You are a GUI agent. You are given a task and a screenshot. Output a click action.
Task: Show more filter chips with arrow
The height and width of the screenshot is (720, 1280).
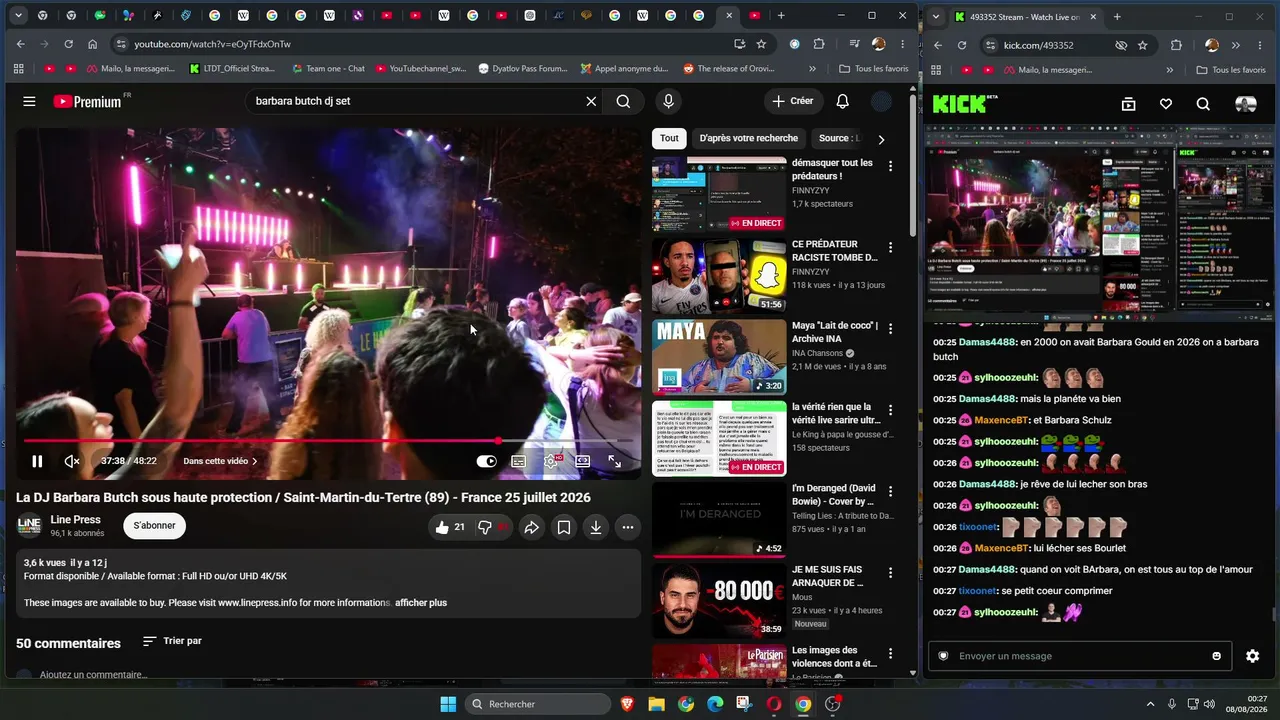tap(881, 139)
